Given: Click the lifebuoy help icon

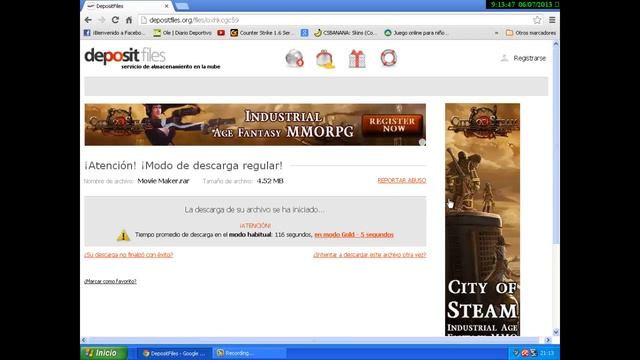Looking at the screenshot, I should click(389, 58).
